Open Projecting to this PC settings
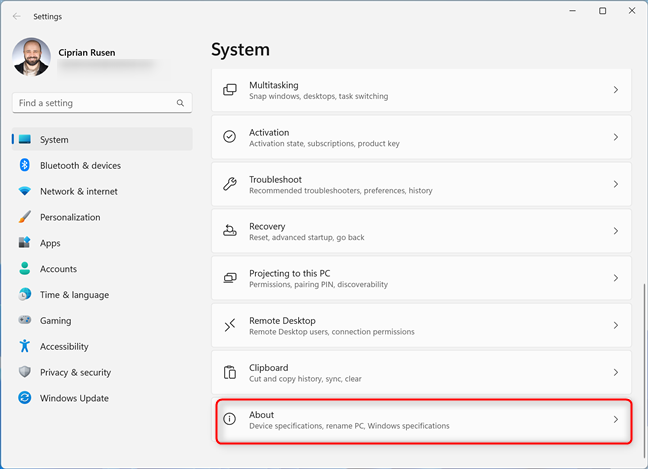The image size is (648, 469). click(420, 278)
